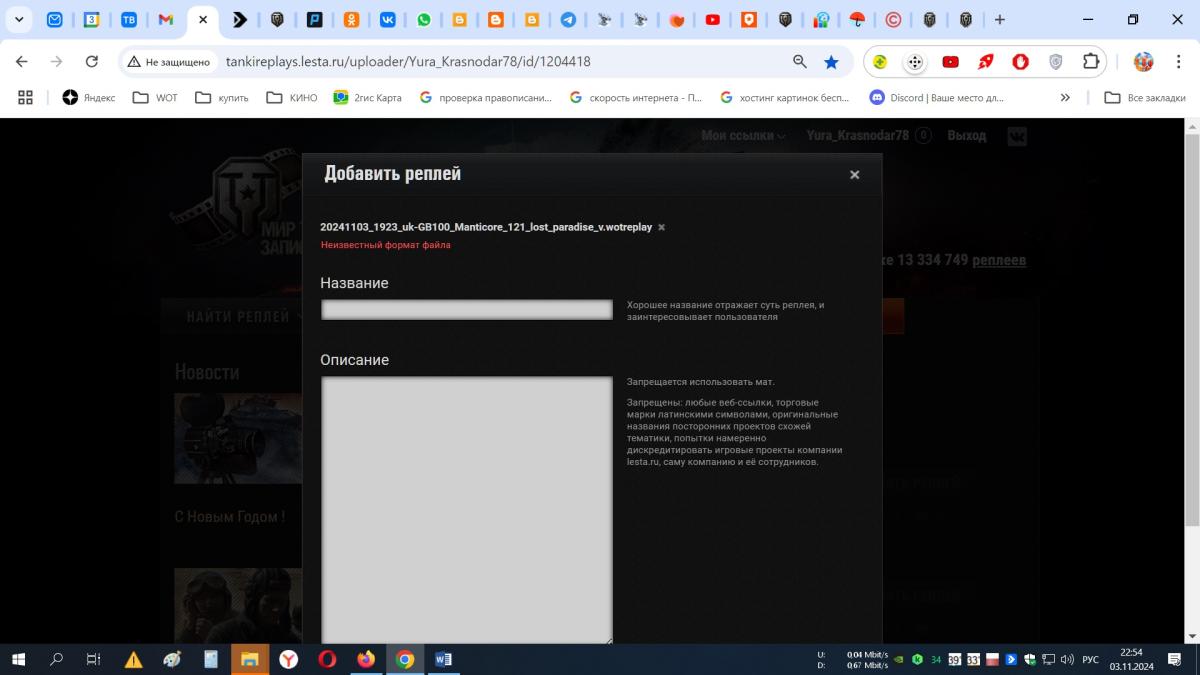Open the Gmail tab
Screen dimensions: 1200x675
pos(166,20)
